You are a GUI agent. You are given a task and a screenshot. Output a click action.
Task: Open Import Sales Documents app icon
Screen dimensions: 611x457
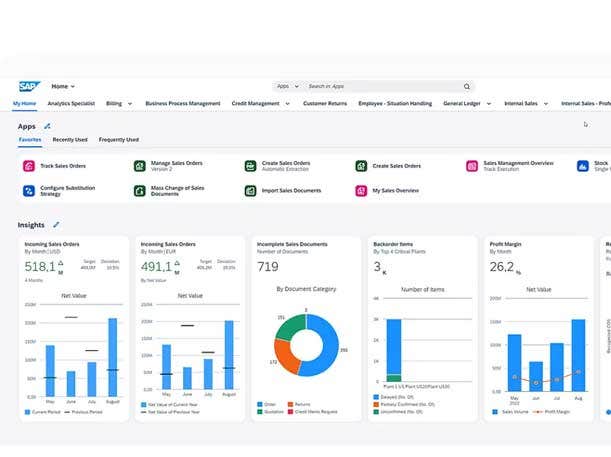[x=251, y=190]
